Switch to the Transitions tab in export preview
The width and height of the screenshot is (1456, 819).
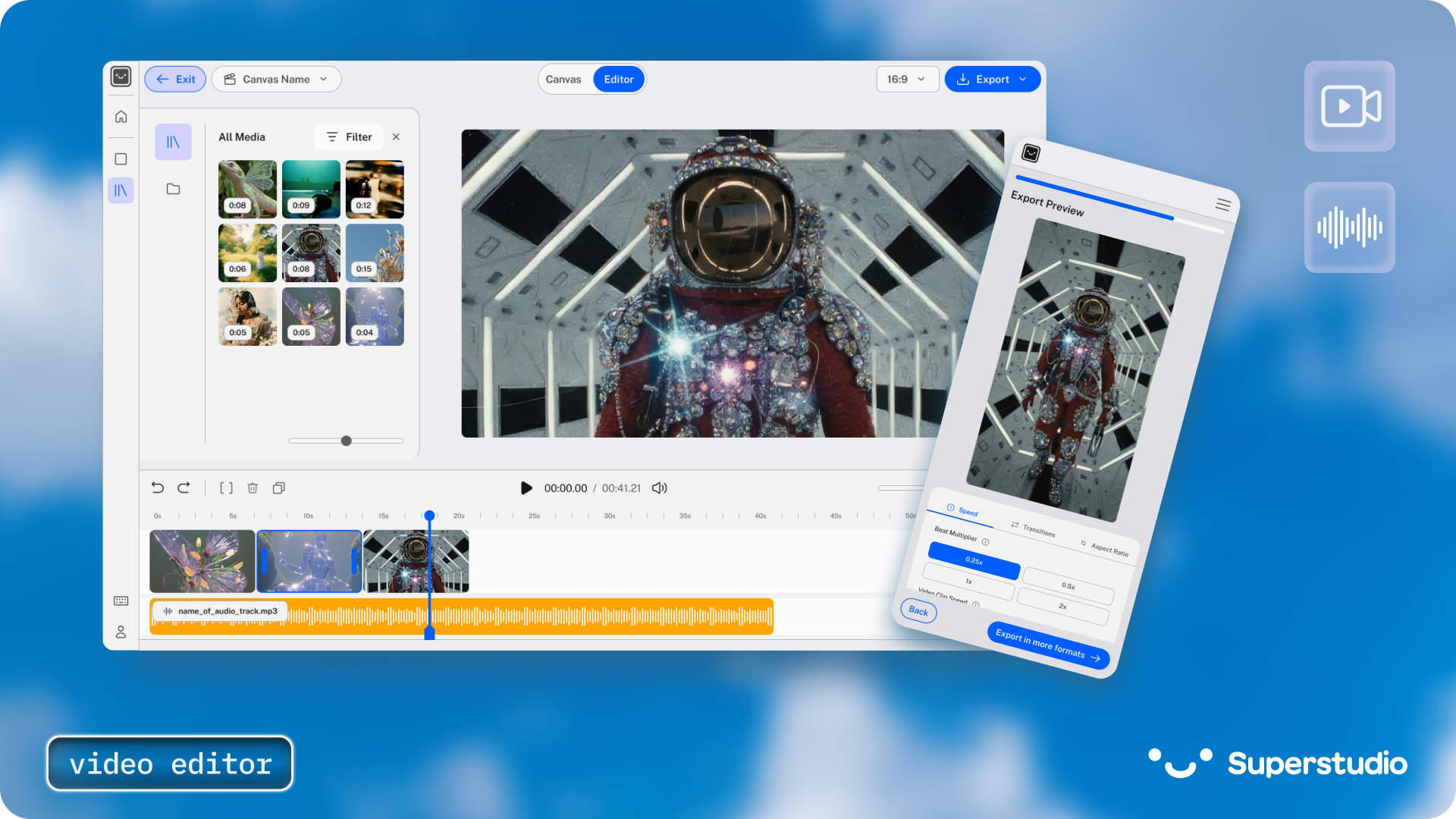[1033, 529]
